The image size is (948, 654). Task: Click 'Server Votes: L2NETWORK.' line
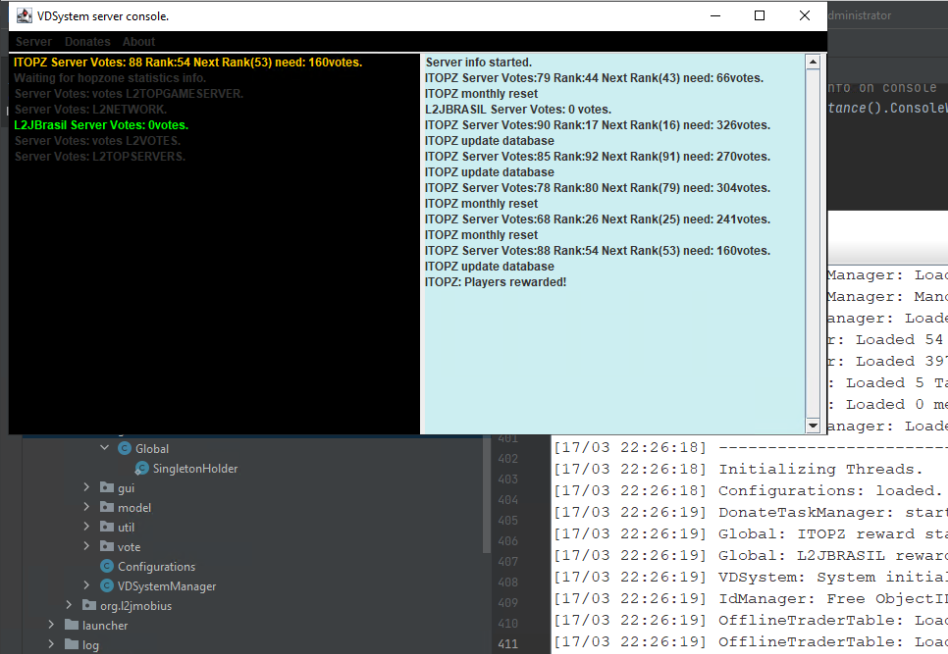[x=91, y=109]
